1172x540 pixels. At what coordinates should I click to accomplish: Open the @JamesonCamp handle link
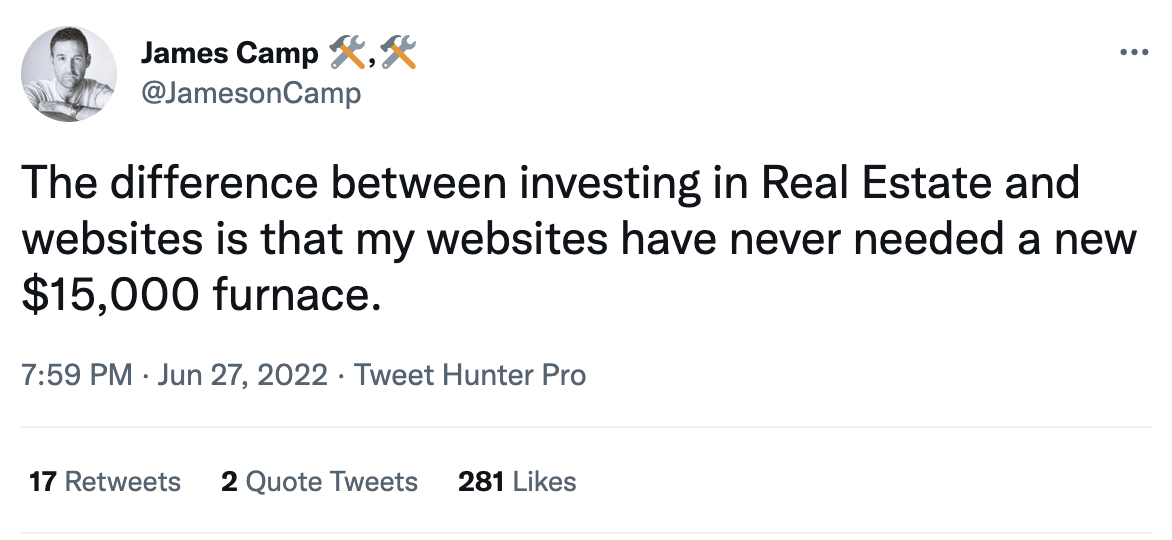pos(251,94)
